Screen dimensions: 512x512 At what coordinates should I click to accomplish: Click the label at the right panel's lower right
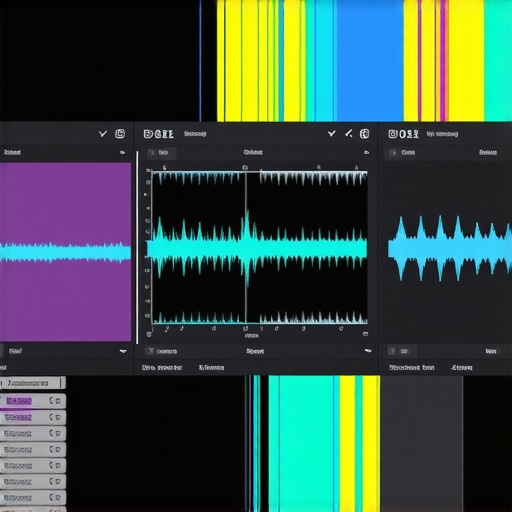pyautogui.click(x=491, y=351)
